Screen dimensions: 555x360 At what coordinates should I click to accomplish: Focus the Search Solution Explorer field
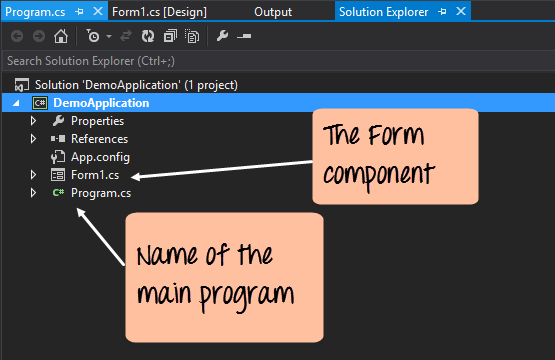(x=278, y=61)
